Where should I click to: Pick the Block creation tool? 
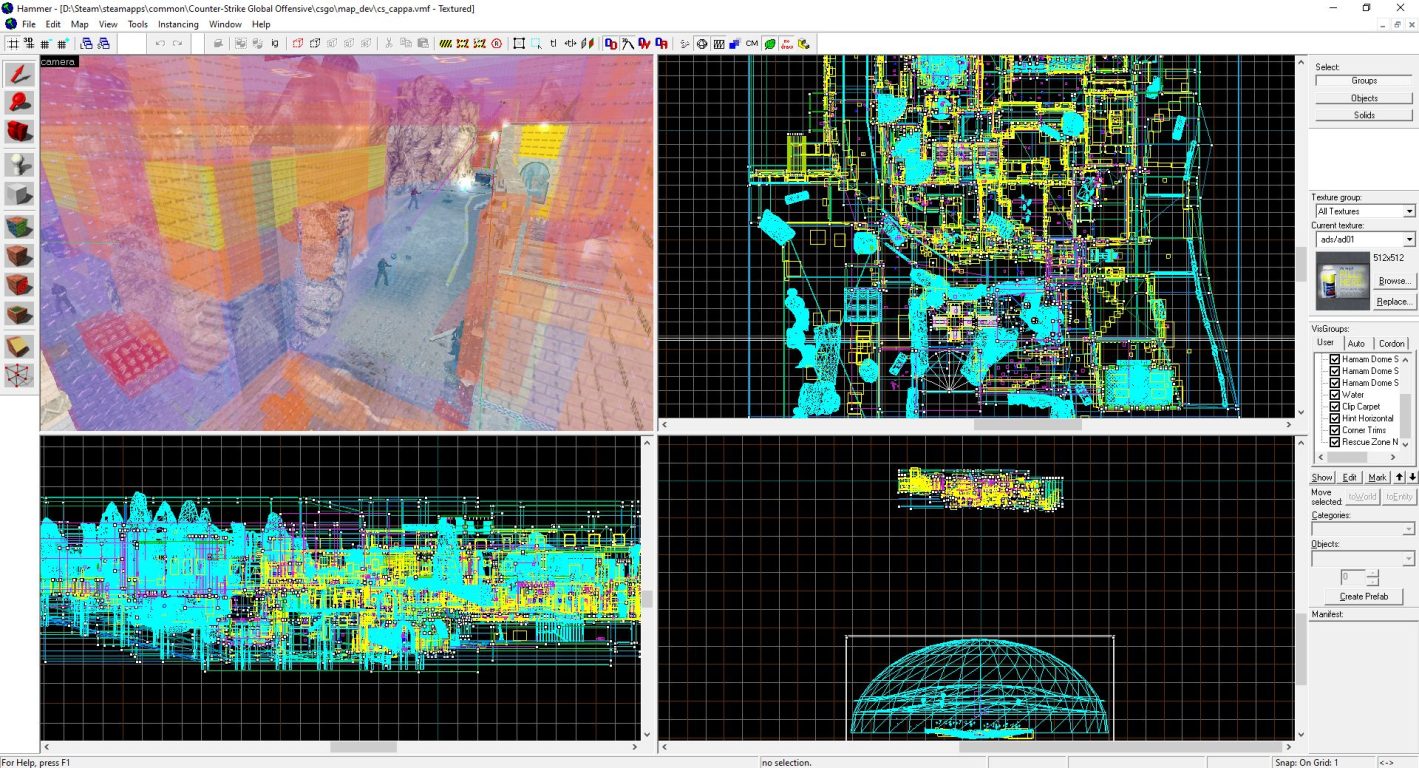tap(19, 194)
